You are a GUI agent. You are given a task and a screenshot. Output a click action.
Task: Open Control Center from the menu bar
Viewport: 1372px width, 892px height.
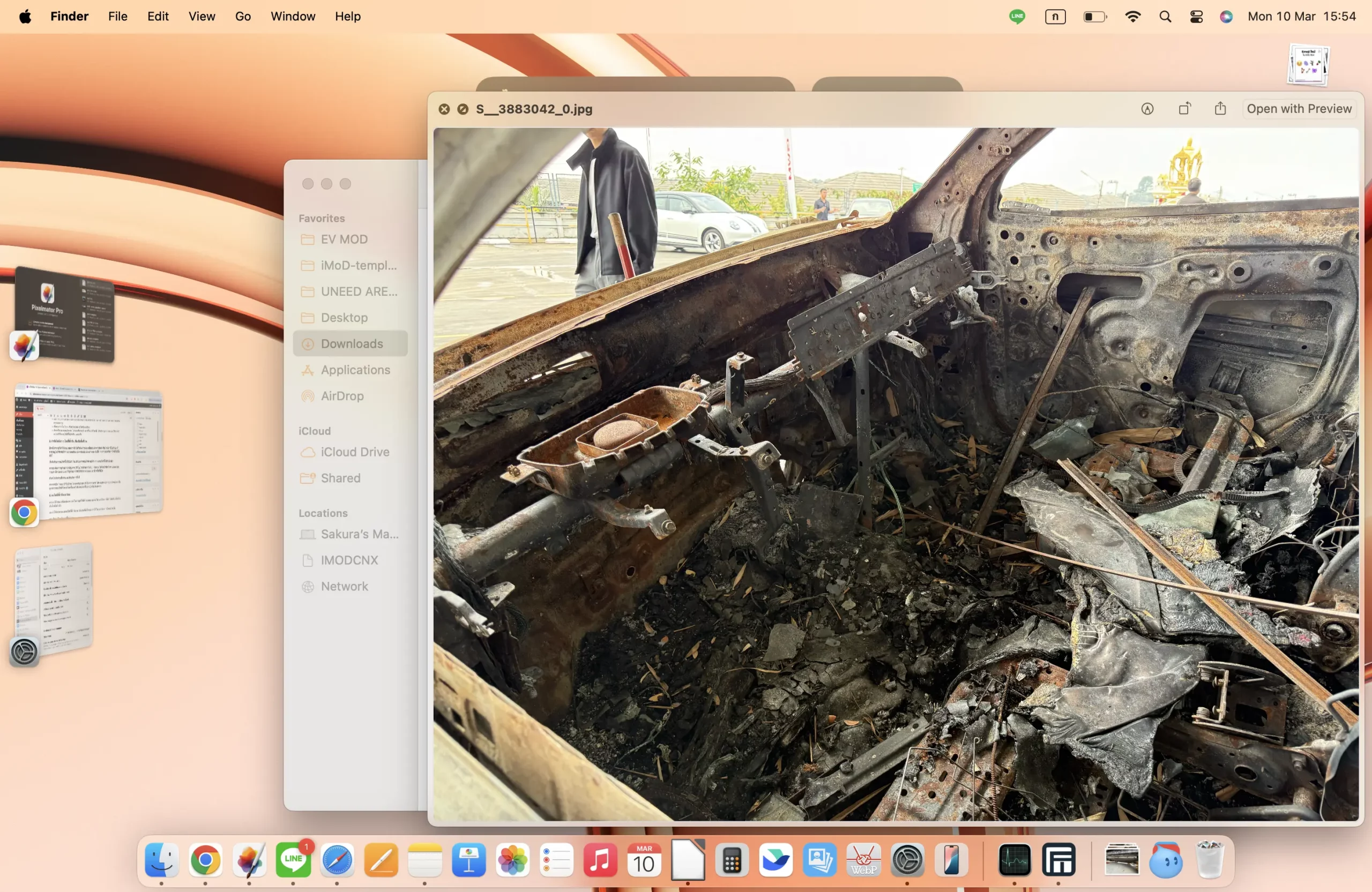tap(1196, 17)
